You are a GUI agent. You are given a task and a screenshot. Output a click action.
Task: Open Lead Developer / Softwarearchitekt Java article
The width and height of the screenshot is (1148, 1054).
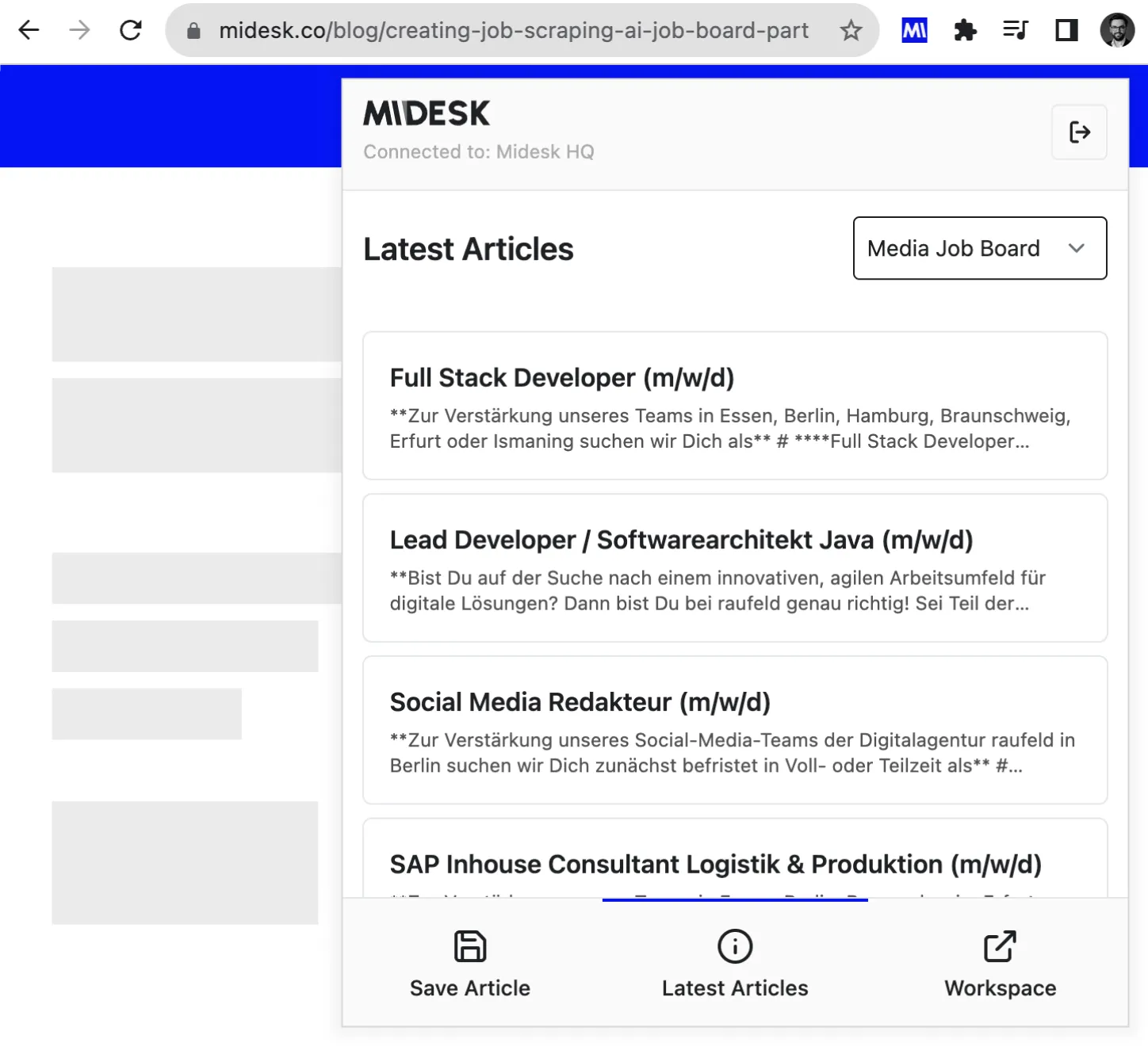point(734,567)
